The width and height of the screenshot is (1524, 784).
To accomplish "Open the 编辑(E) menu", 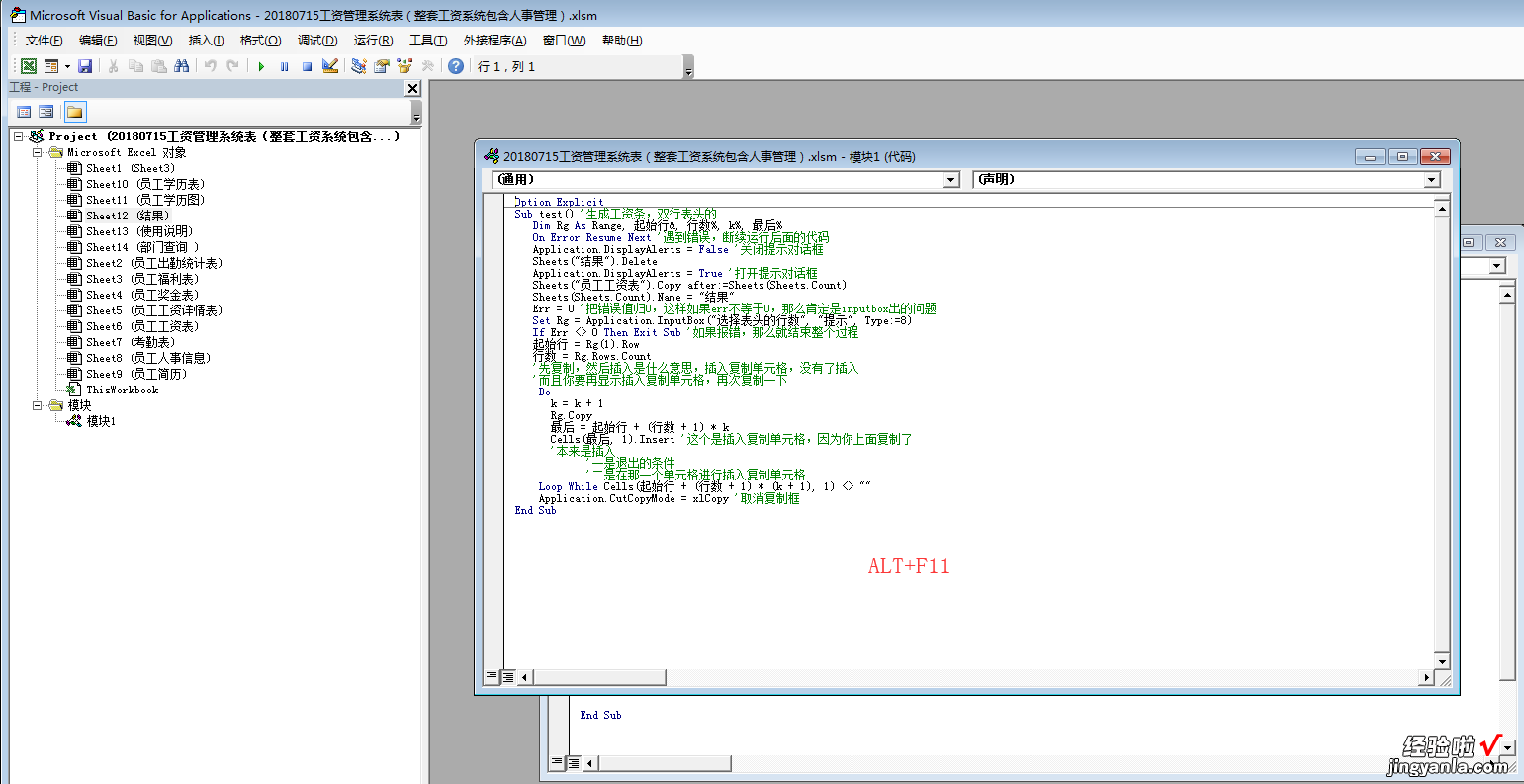I will coord(98,41).
